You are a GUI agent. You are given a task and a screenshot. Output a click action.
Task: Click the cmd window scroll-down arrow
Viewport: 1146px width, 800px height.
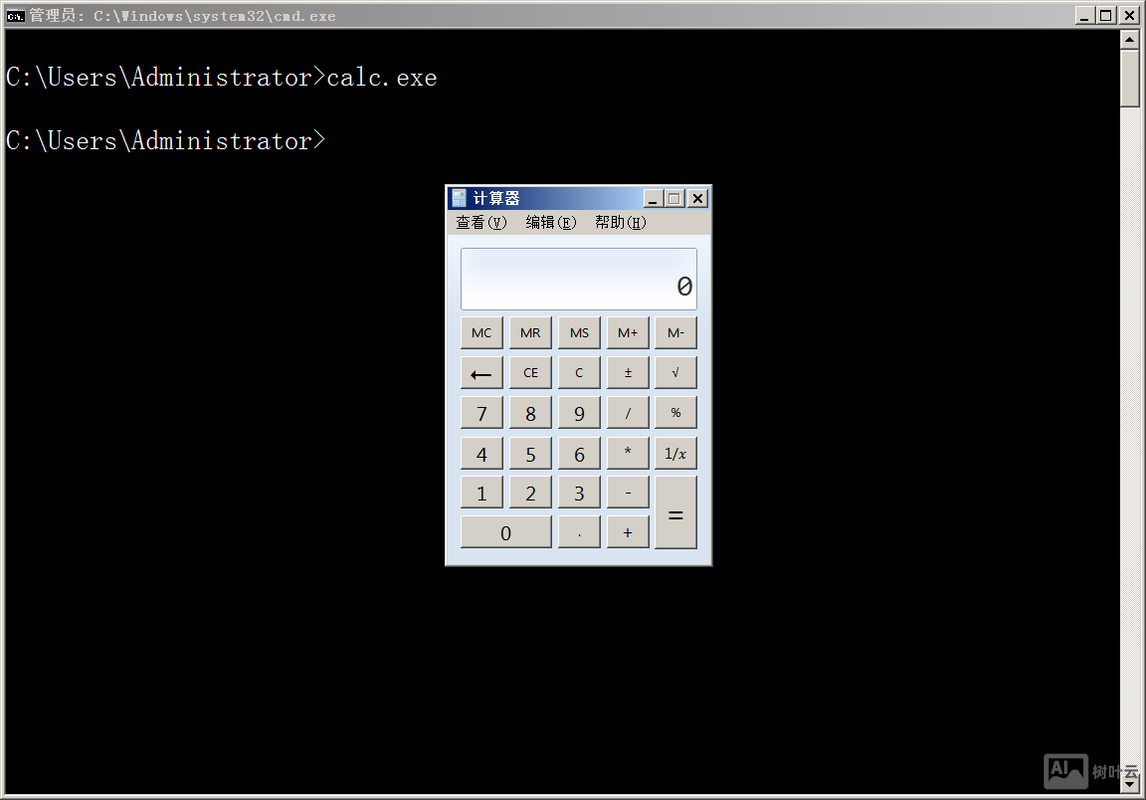(1130, 783)
